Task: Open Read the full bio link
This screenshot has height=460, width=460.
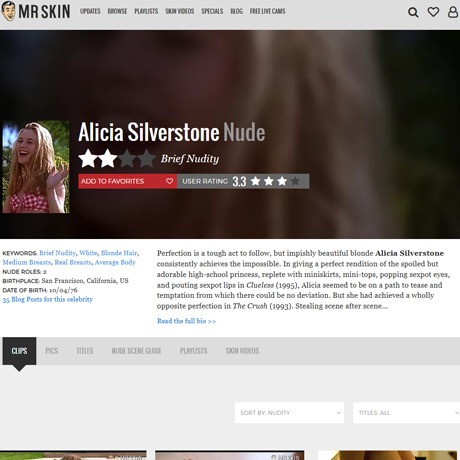Action: click(186, 321)
